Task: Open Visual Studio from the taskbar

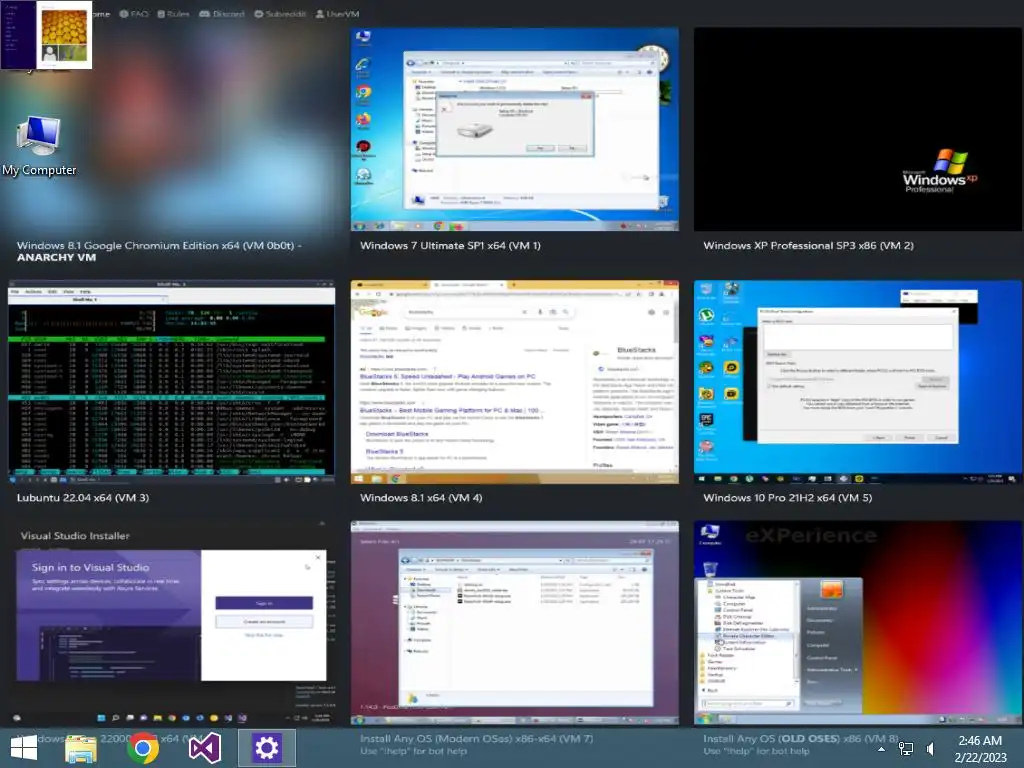Action: click(x=204, y=748)
